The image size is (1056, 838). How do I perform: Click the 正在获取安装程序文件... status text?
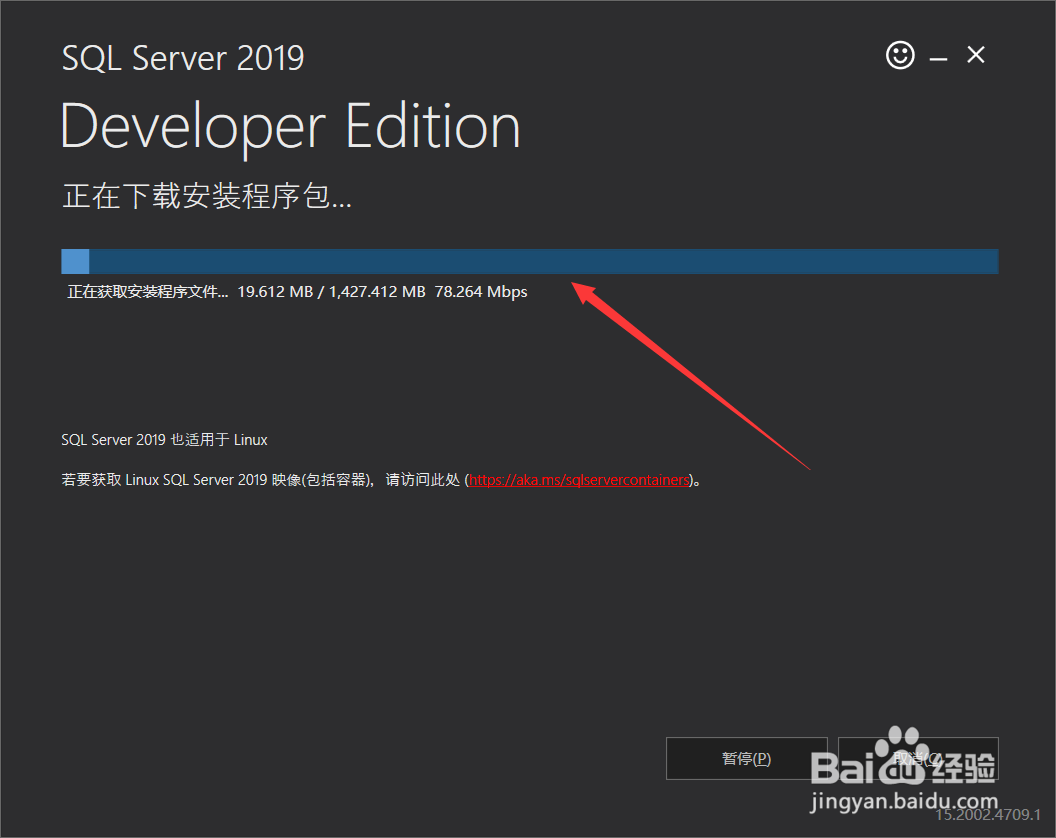147,292
